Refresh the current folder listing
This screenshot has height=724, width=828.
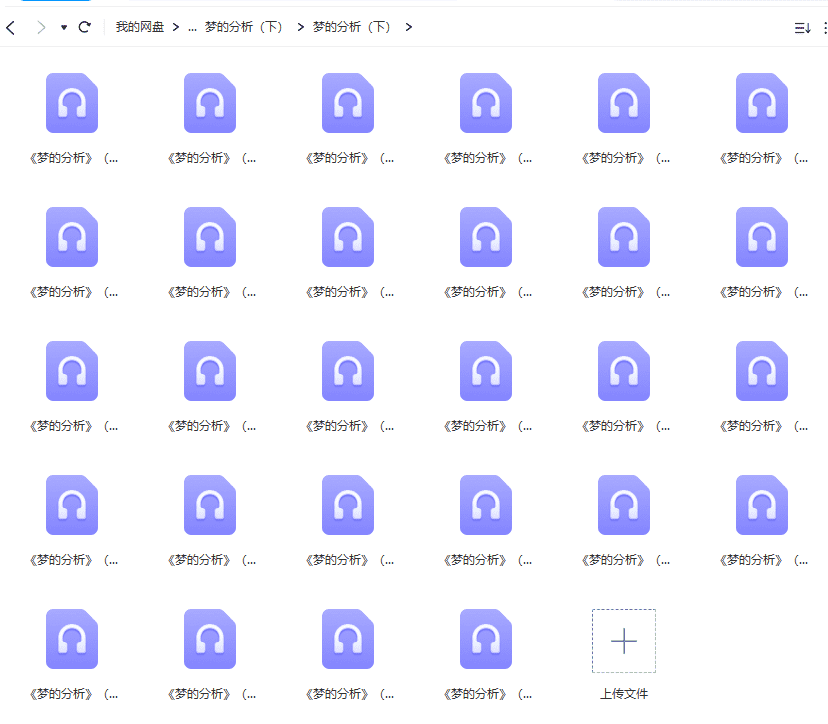click(x=85, y=27)
